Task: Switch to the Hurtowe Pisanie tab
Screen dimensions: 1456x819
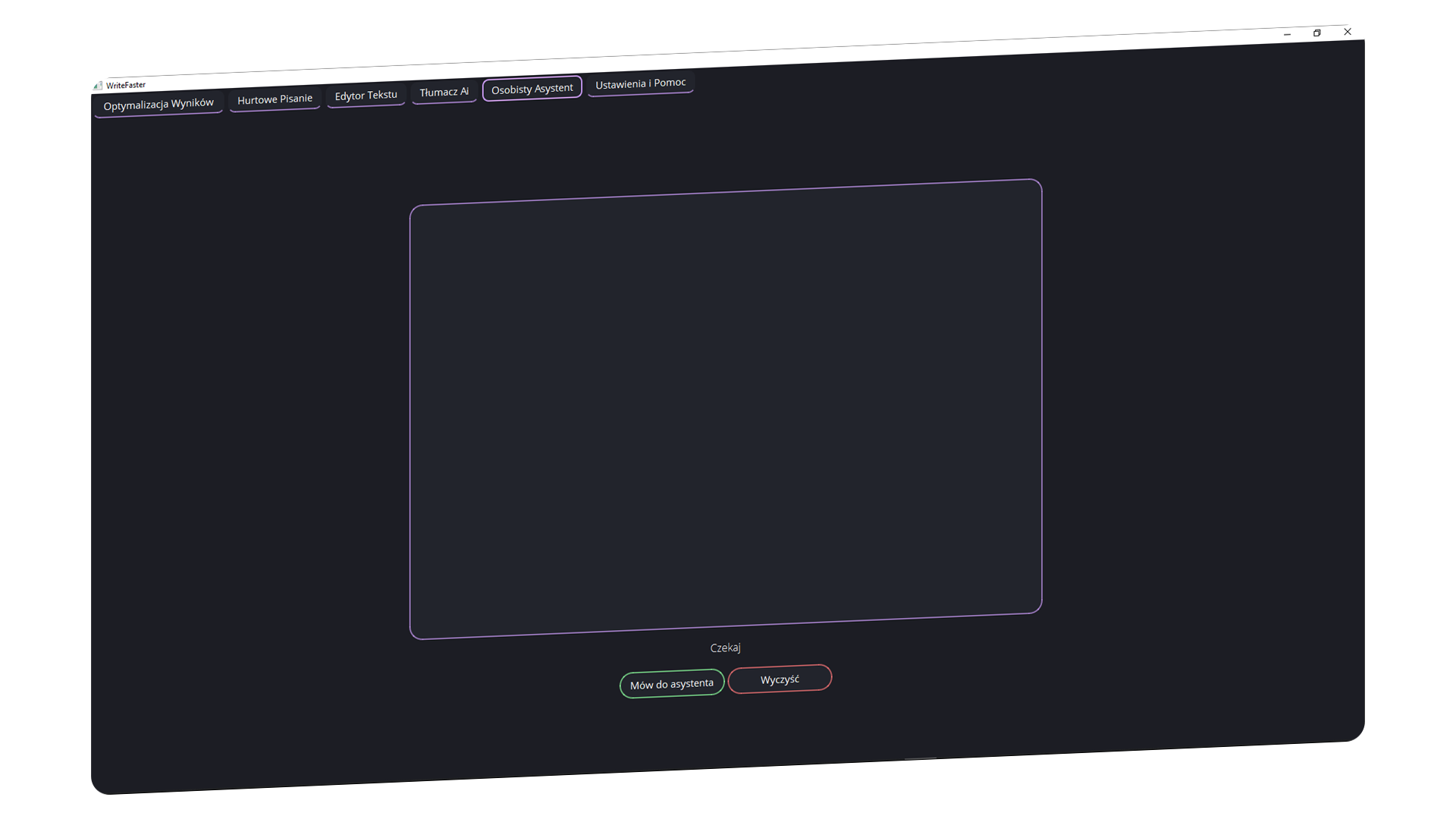Action: (x=275, y=99)
